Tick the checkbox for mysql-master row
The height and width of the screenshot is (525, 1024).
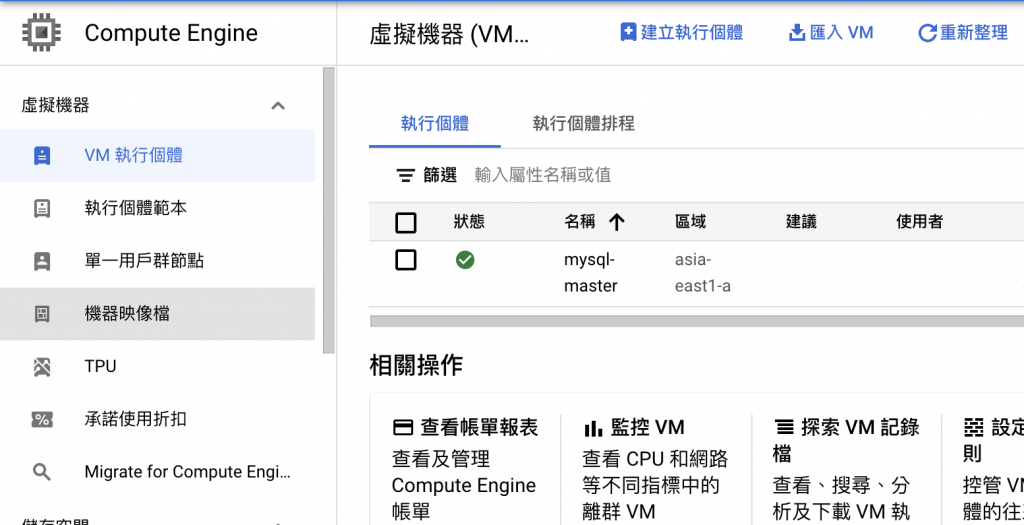[x=406, y=260]
